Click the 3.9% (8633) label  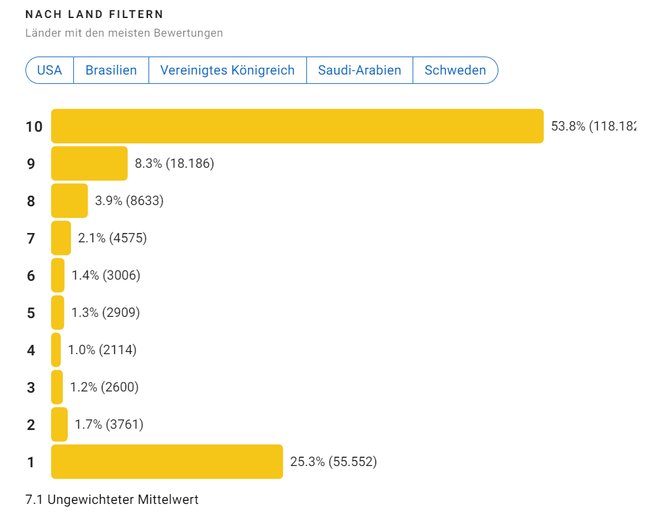pyautogui.click(x=129, y=201)
